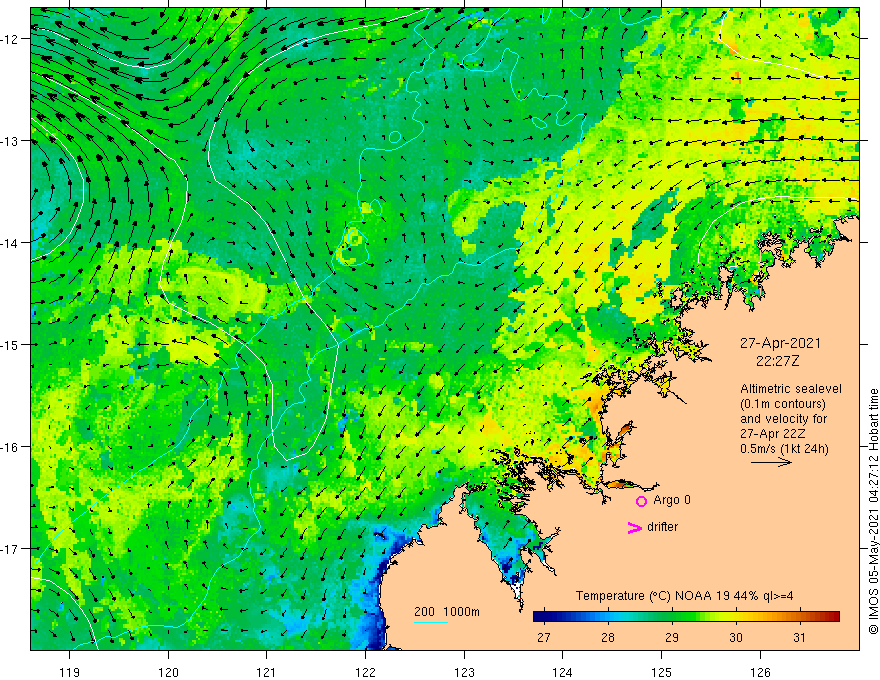Click the 'Argo 0' legend label
This screenshot has width=880, height=680.
(x=672, y=500)
